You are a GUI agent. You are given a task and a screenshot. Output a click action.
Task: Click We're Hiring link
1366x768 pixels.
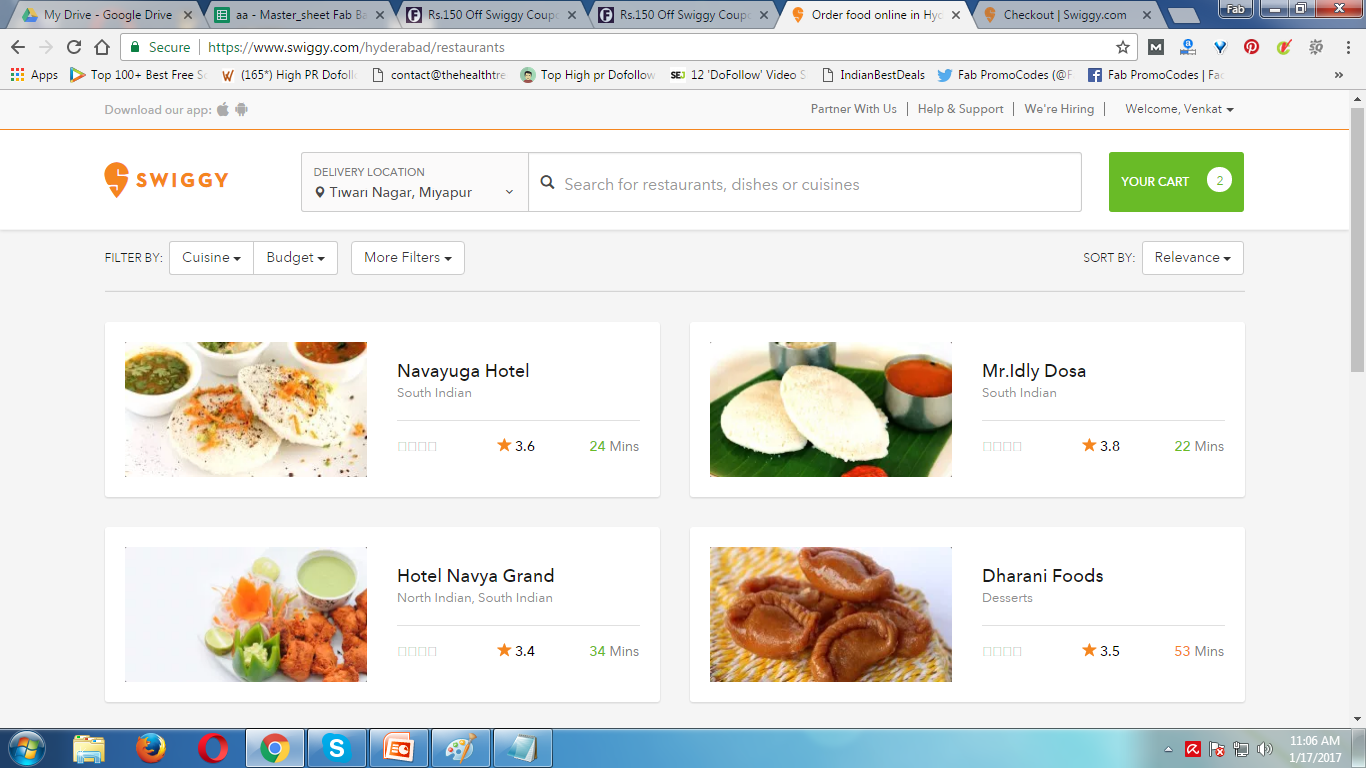click(x=1059, y=109)
